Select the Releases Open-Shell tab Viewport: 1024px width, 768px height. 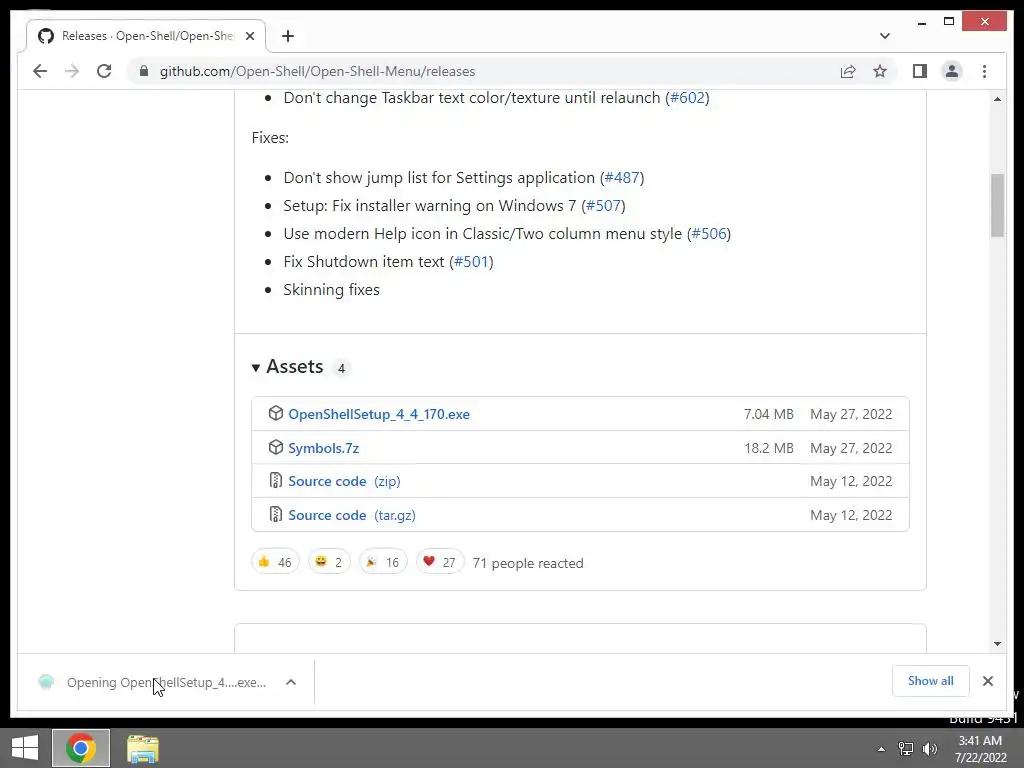pyautogui.click(x=146, y=36)
